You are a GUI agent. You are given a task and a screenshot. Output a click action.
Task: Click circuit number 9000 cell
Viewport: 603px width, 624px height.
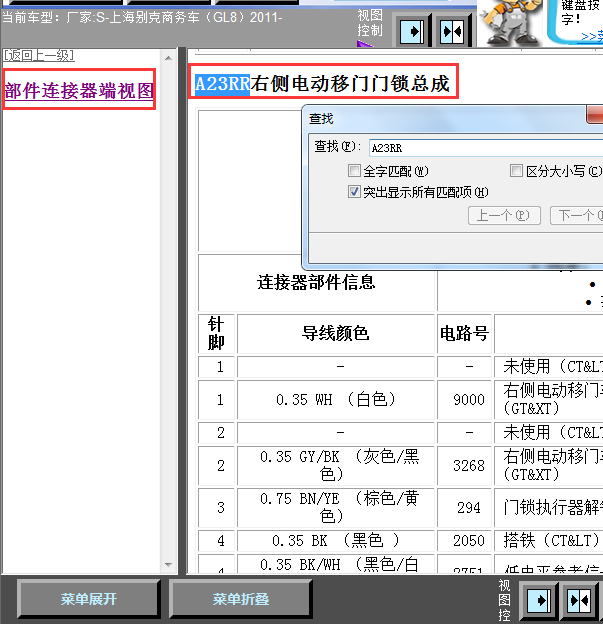(x=464, y=400)
